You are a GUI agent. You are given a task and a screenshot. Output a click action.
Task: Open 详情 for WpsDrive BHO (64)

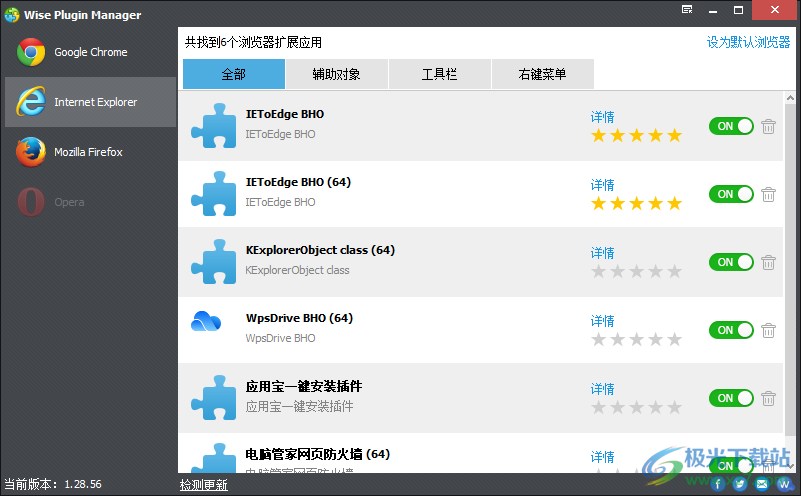point(602,321)
